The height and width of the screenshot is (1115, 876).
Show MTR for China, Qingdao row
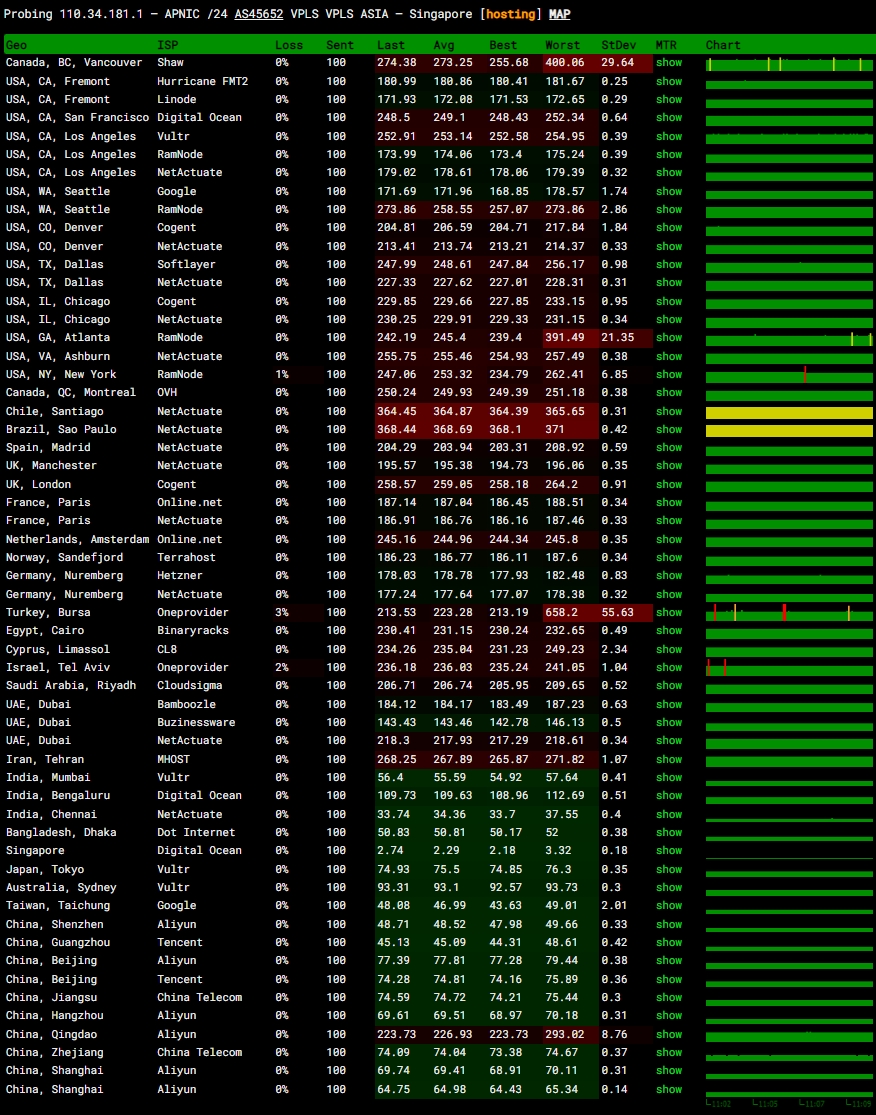(x=668, y=1034)
